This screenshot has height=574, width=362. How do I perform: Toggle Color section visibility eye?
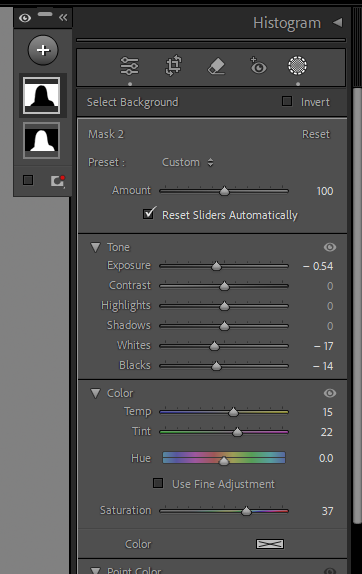point(330,393)
